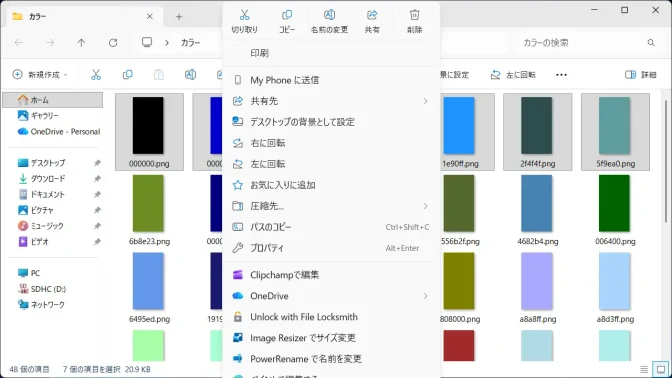The height and width of the screenshot is (378, 672).
Task: Click the Rename (名前の変更) icon in context menu
Action: click(329, 15)
